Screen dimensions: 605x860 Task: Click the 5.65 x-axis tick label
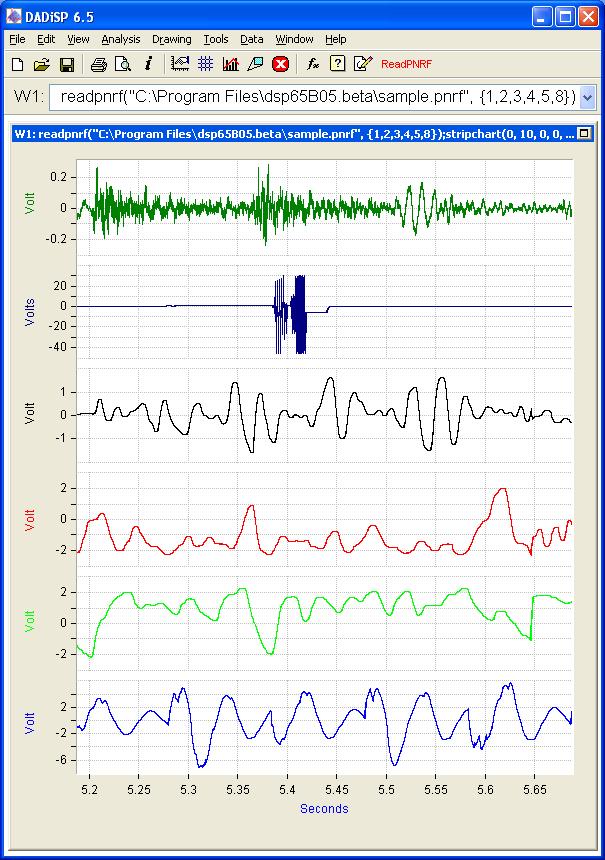[x=535, y=790]
